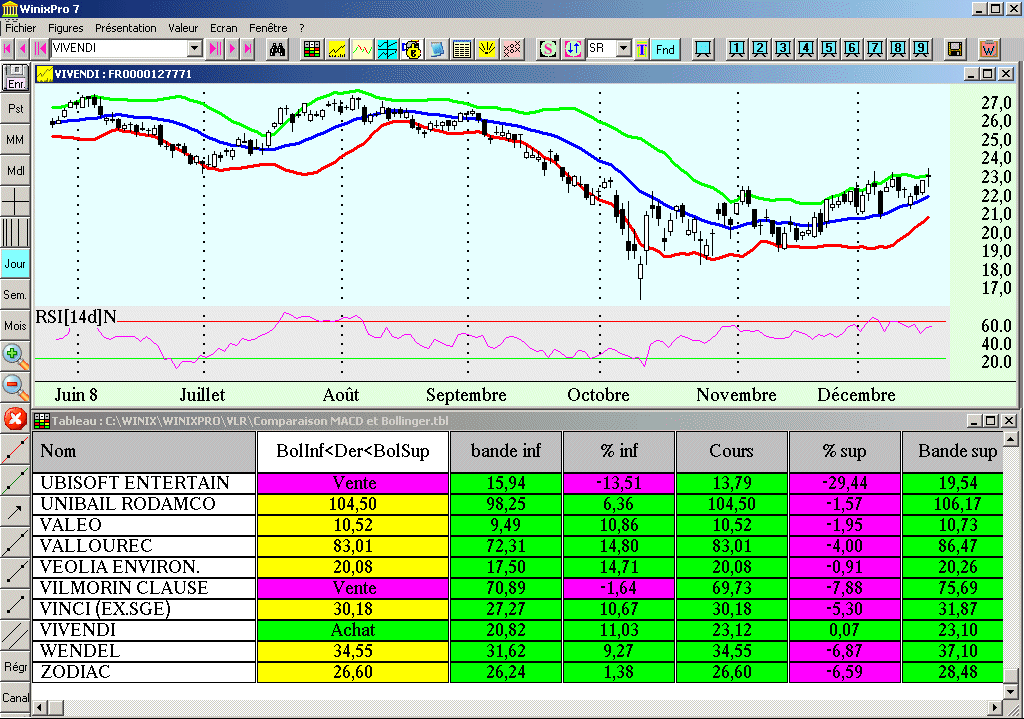Open the Présentation menu

click(x=126, y=28)
